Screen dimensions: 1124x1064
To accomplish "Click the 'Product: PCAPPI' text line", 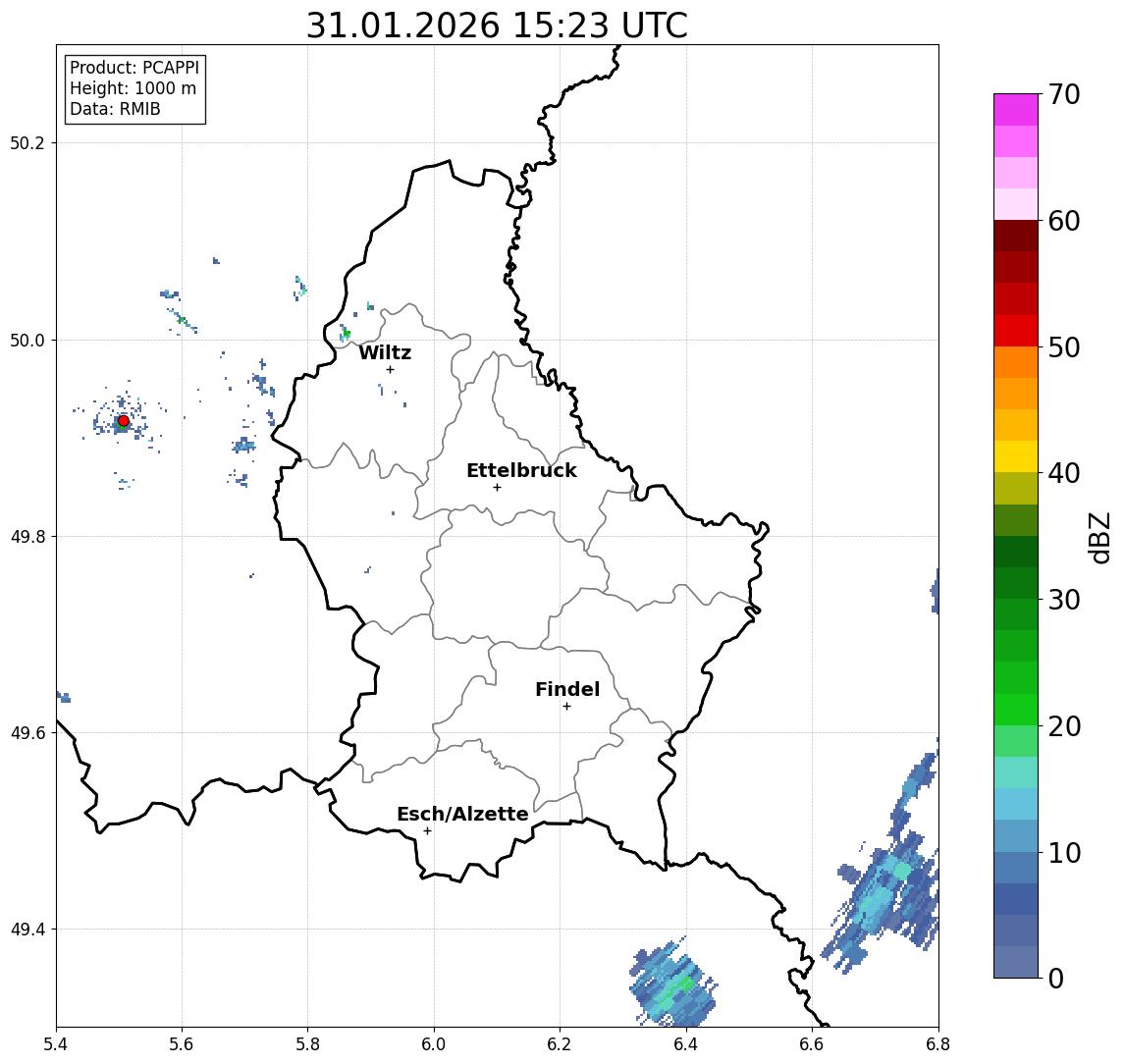I will (134, 68).
